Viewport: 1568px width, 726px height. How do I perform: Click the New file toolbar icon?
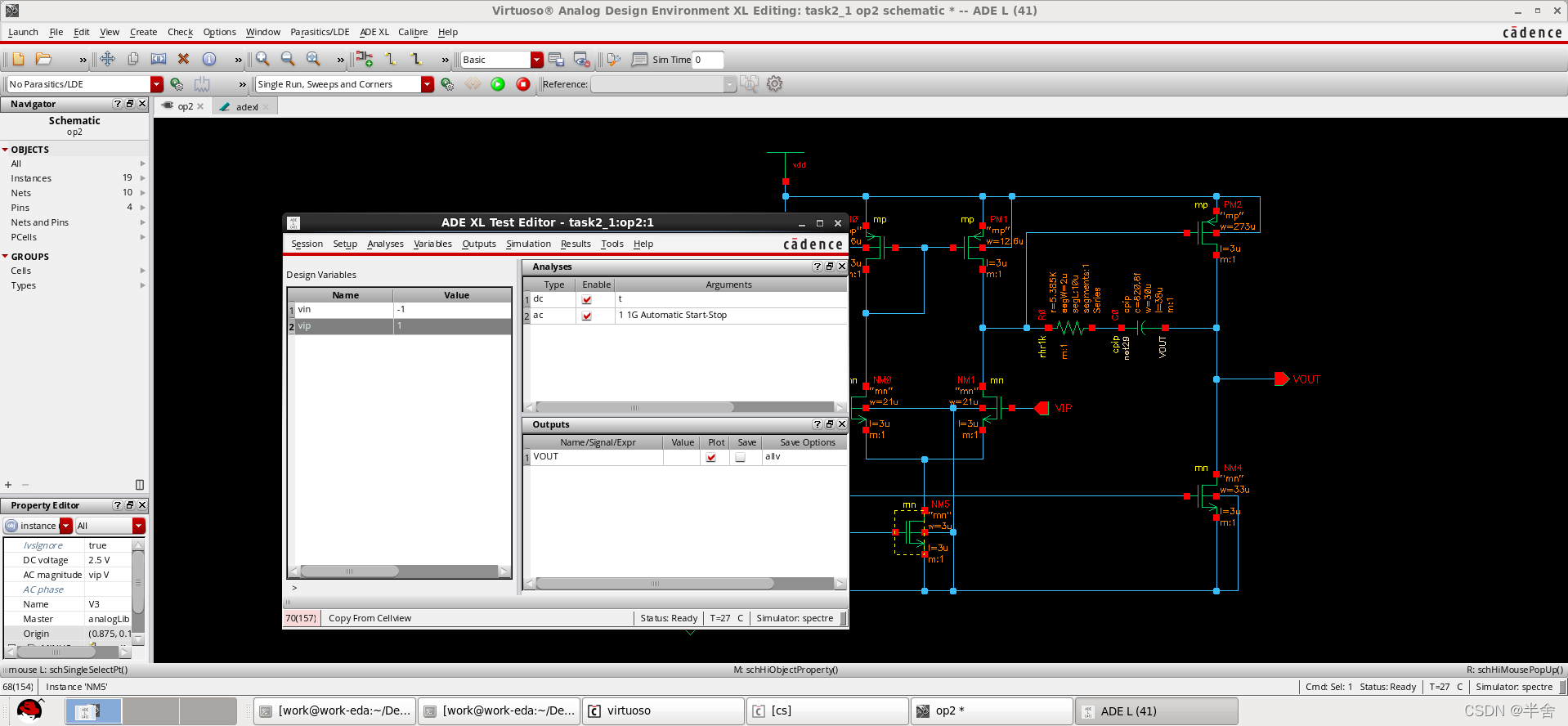(18, 59)
